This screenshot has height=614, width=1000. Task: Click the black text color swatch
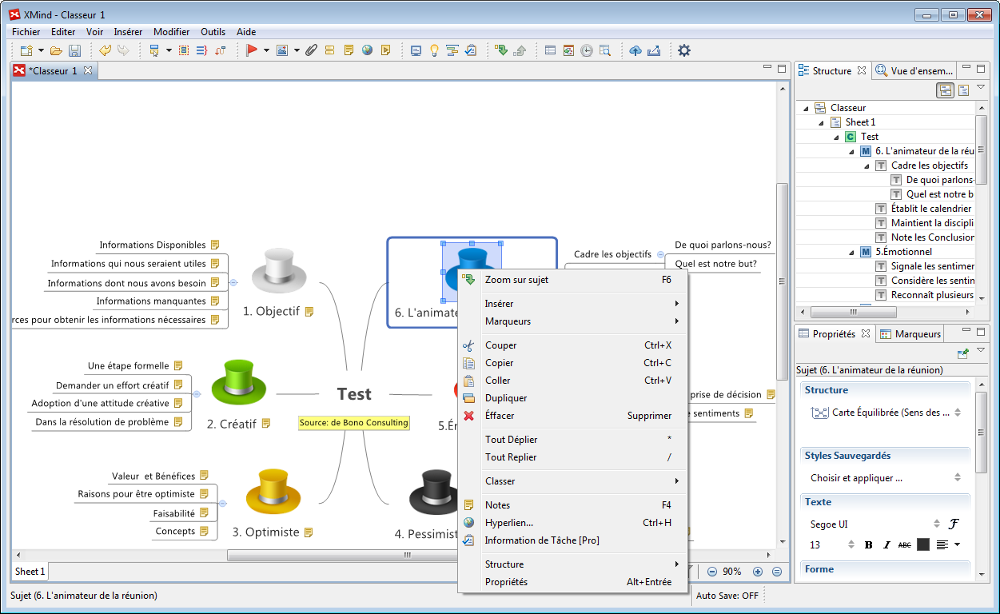923,545
